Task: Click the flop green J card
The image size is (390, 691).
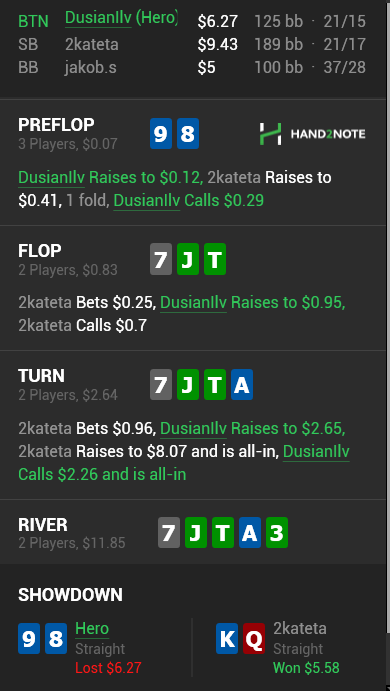Action: pos(188,259)
